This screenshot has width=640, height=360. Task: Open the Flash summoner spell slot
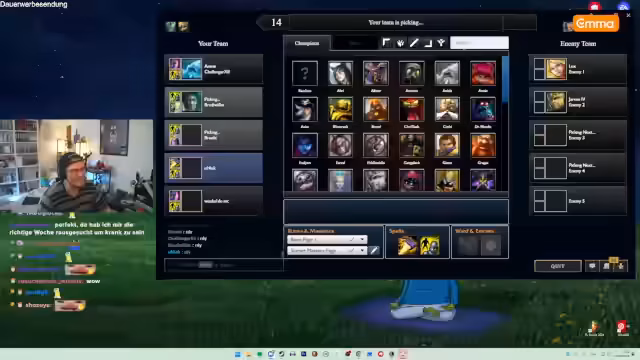(407, 246)
